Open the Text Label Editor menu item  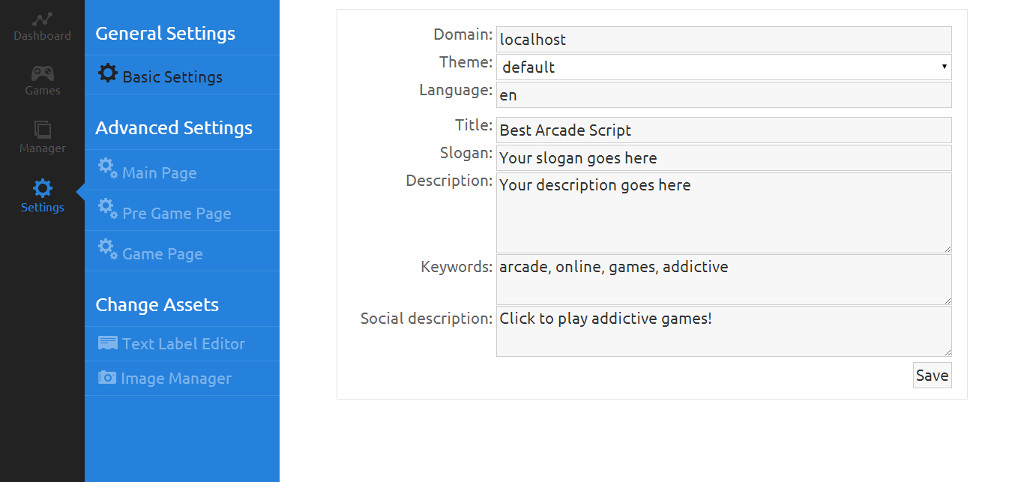183,344
